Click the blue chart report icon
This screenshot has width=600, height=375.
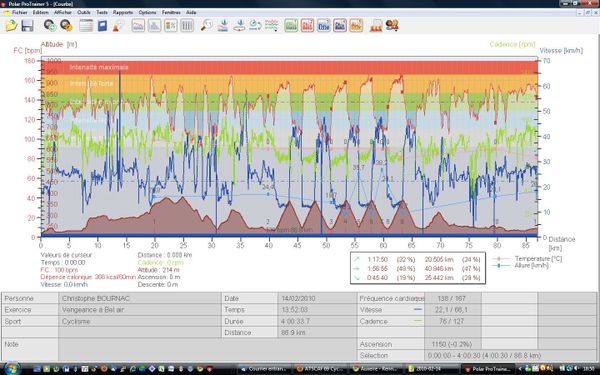[x=324, y=26]
